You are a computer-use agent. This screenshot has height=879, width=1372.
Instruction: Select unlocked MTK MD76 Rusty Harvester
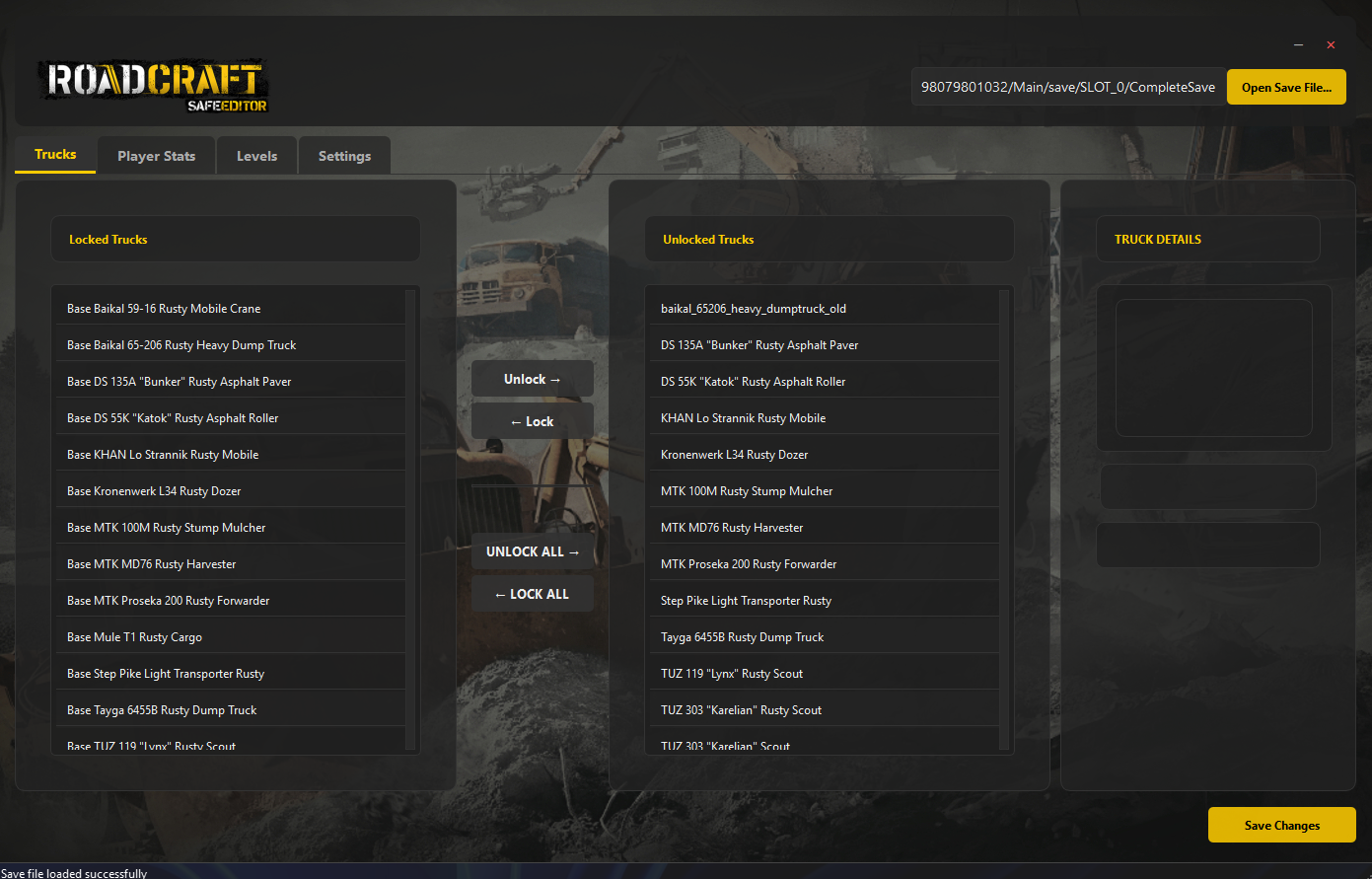pyautogui.click(x=825, y=528)
